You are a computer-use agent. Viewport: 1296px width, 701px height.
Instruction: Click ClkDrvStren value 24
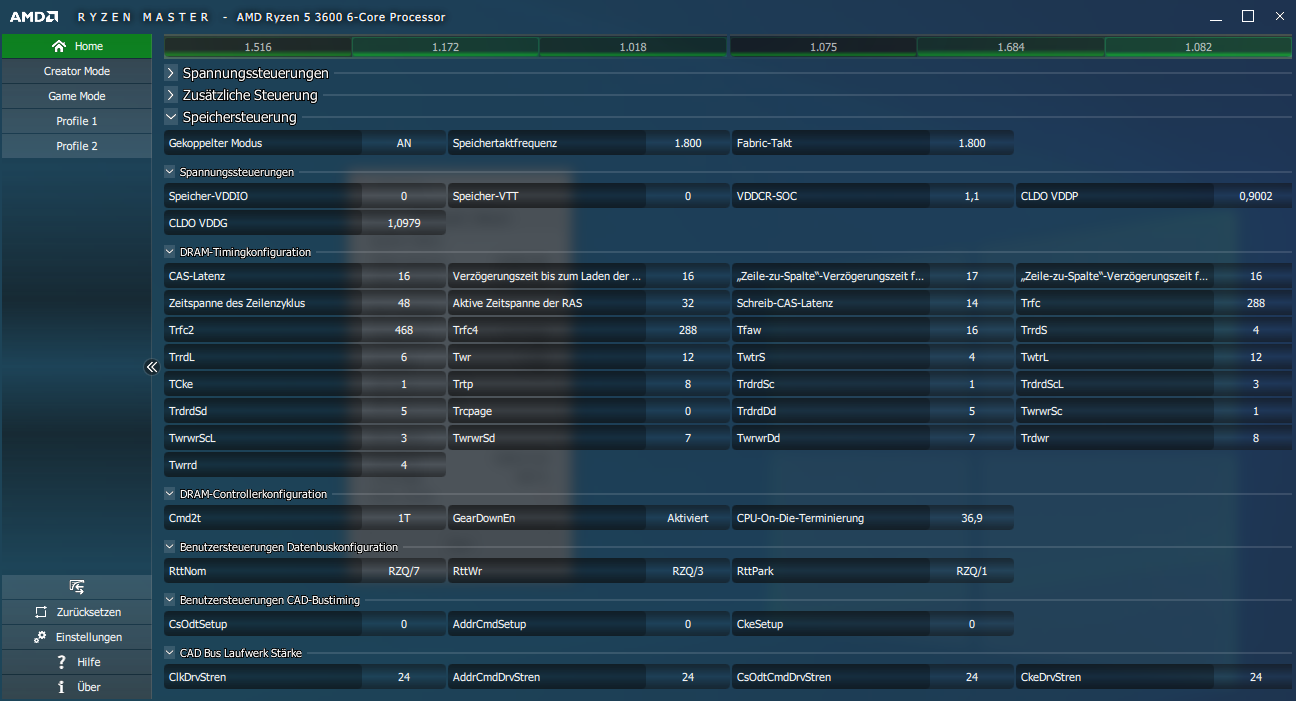pyautogui.click(x=404, y=677)
